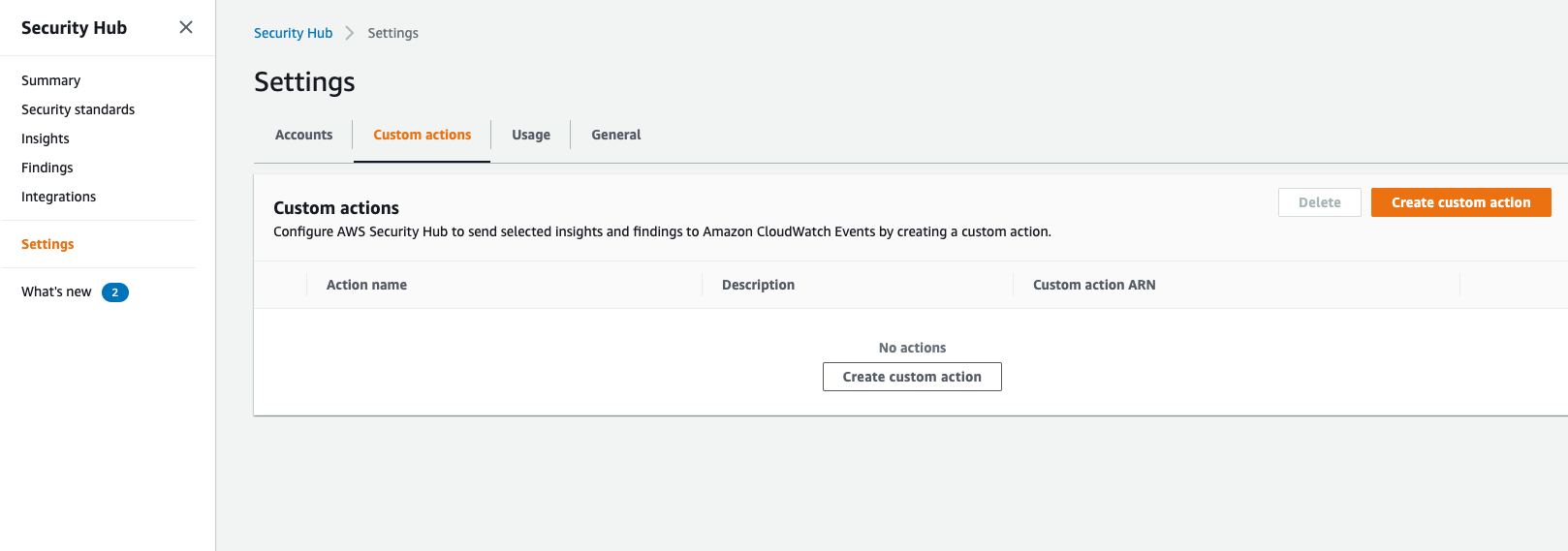This screenshot has height=551, width=1568.
Task: Navigate to Findings in the sidebar
Action: (x=47, y=168)
